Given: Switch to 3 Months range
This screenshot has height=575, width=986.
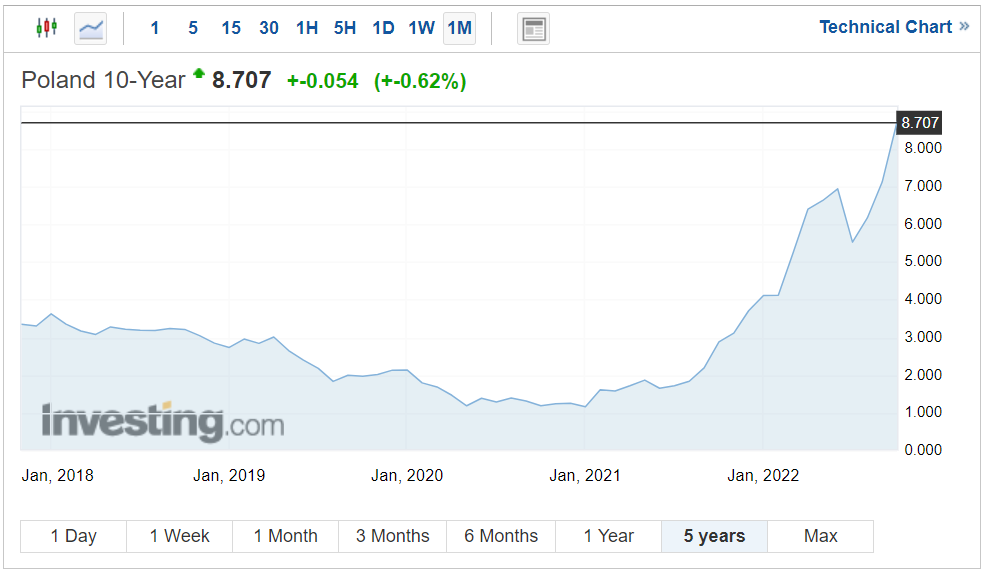Looking at the screenshot, I should pyautogui.click(x=393, y=536).
